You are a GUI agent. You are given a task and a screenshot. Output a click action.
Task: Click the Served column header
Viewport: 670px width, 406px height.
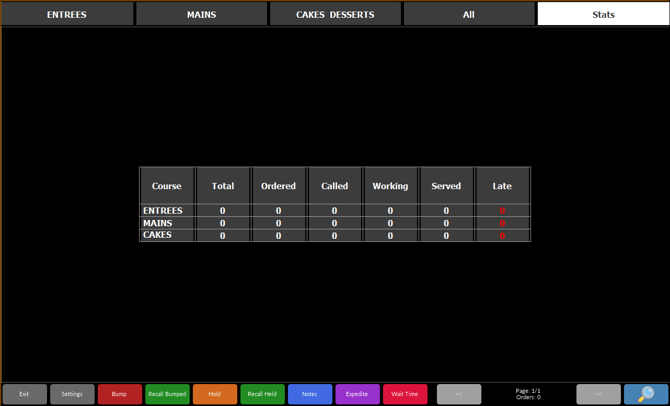click(446, 186)
